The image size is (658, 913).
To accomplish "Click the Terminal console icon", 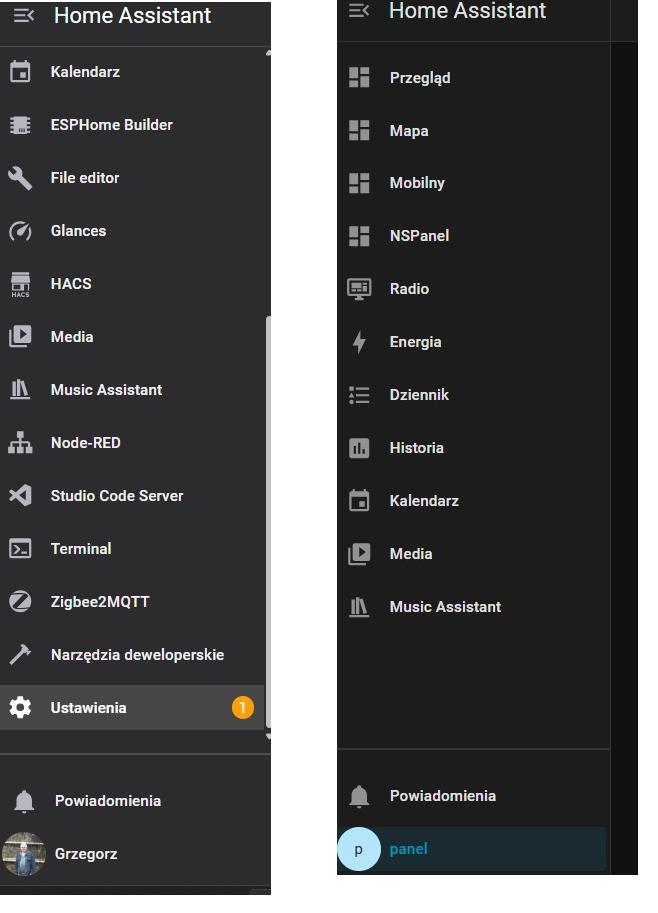I will [x=20, y=549].
